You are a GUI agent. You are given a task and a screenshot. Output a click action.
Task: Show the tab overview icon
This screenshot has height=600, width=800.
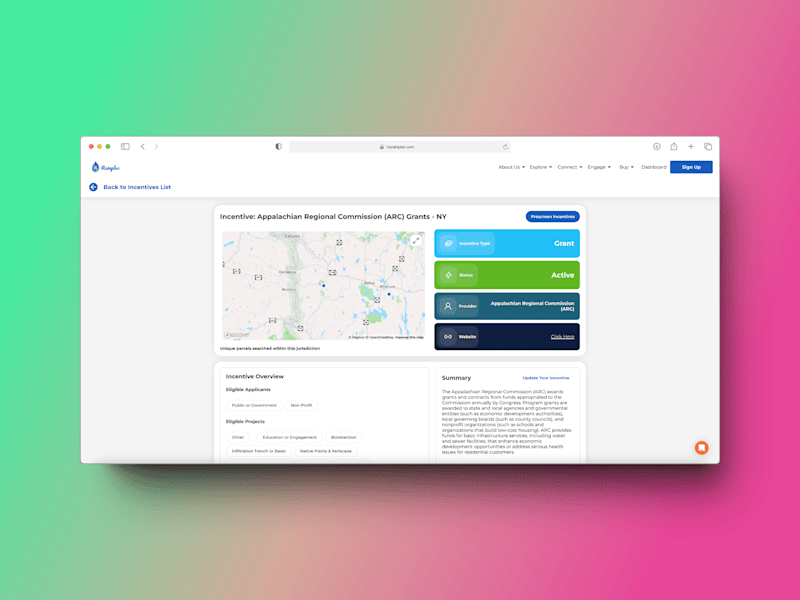point(708,146)
